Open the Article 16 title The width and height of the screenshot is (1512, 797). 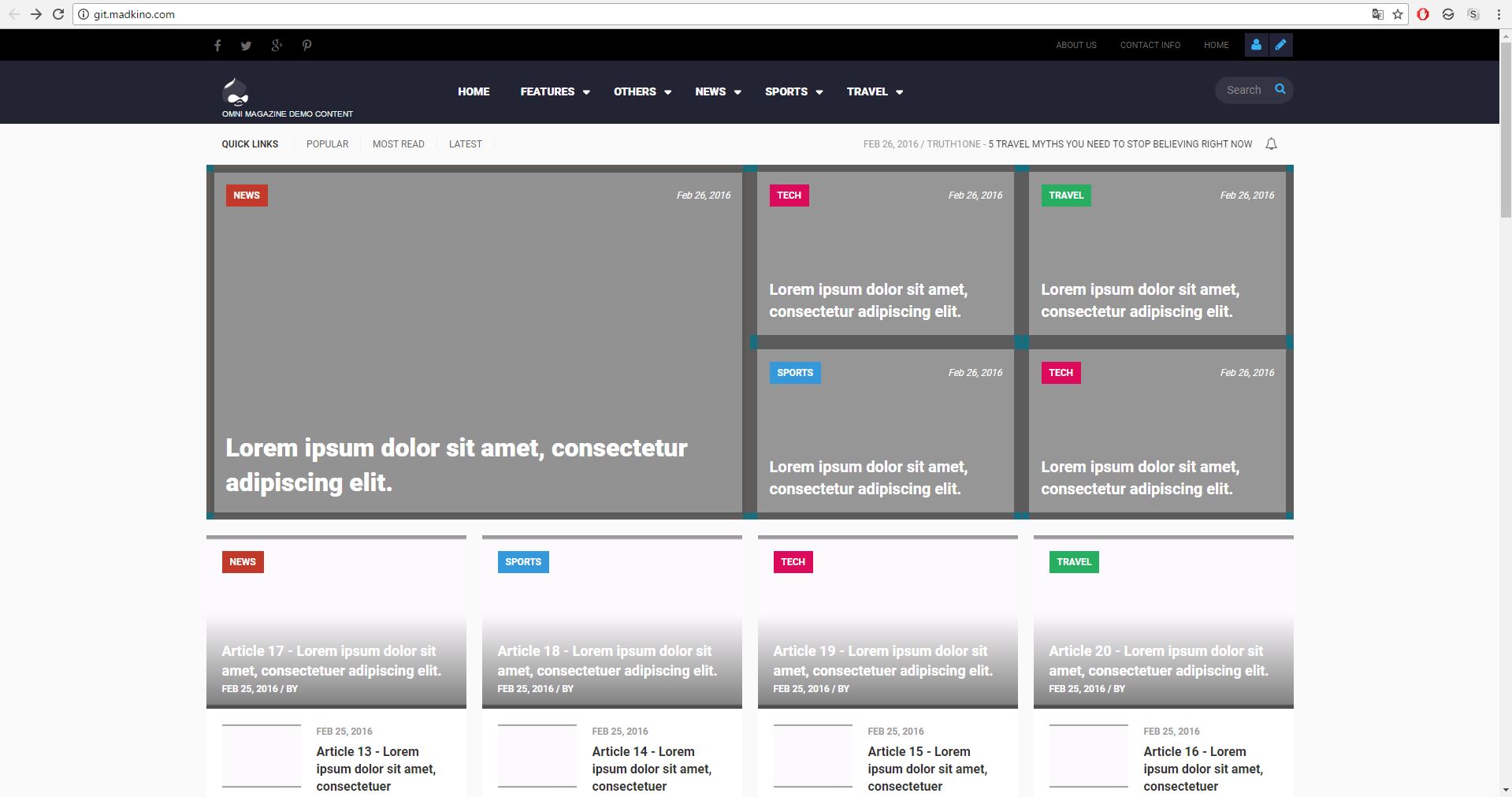[x=1203, y=769]
